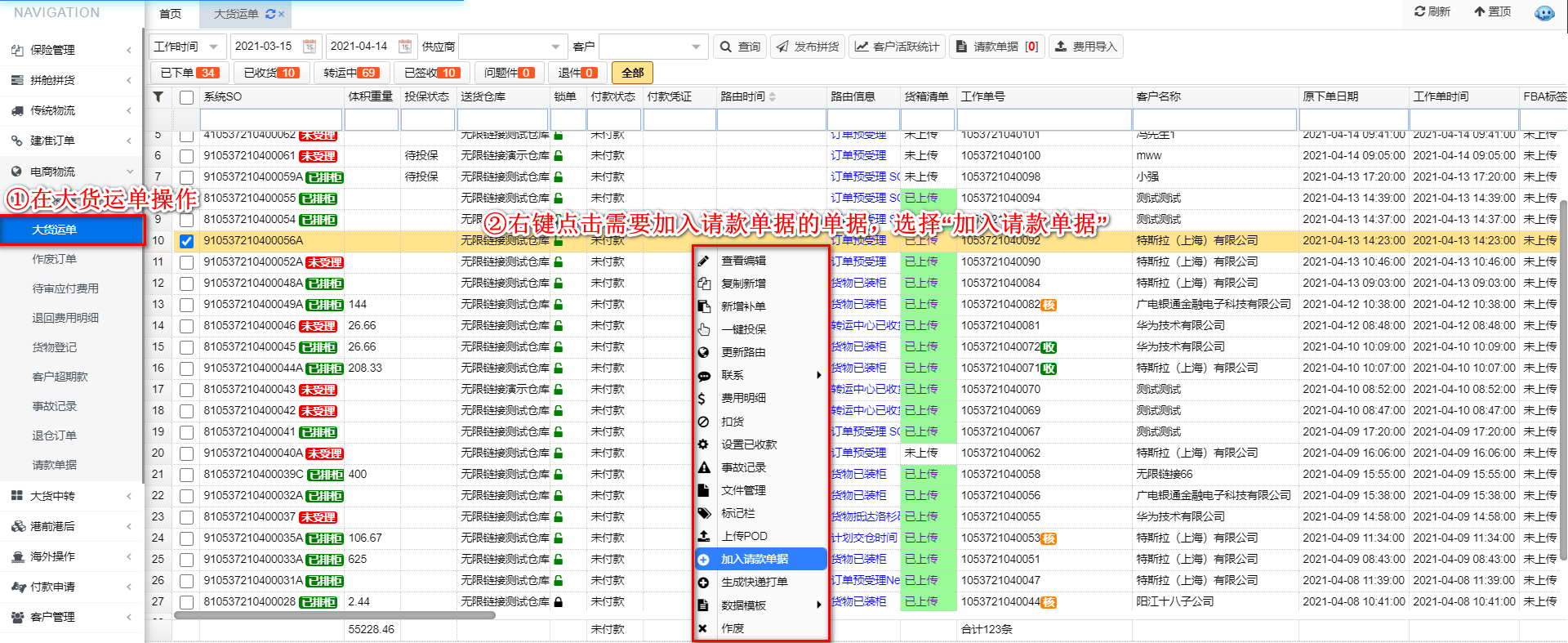This screenshot has height=643, width=1568.
Task: Click the 费用导入 button
Action: [1085, 47]
